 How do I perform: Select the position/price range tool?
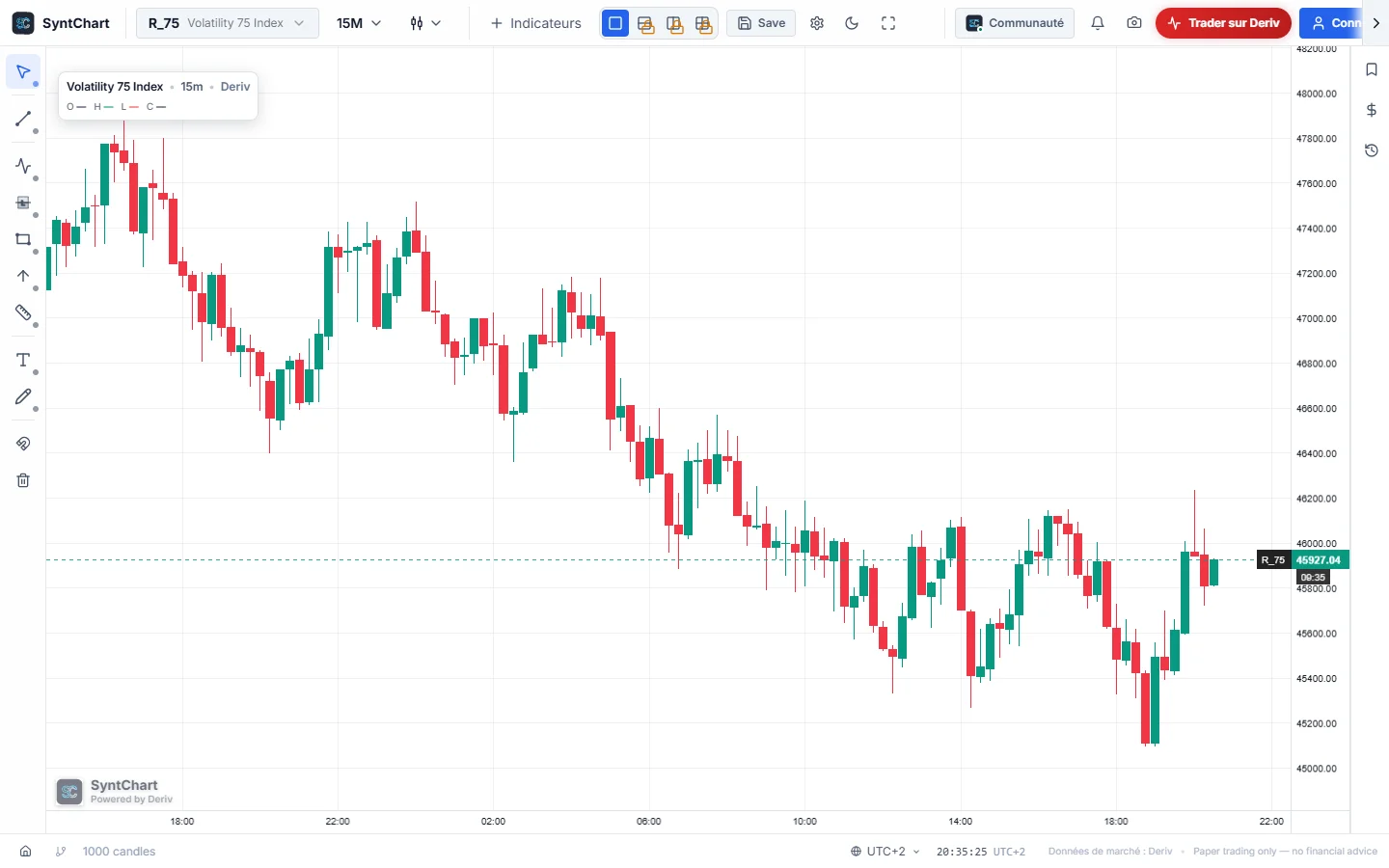coord(23,203)
